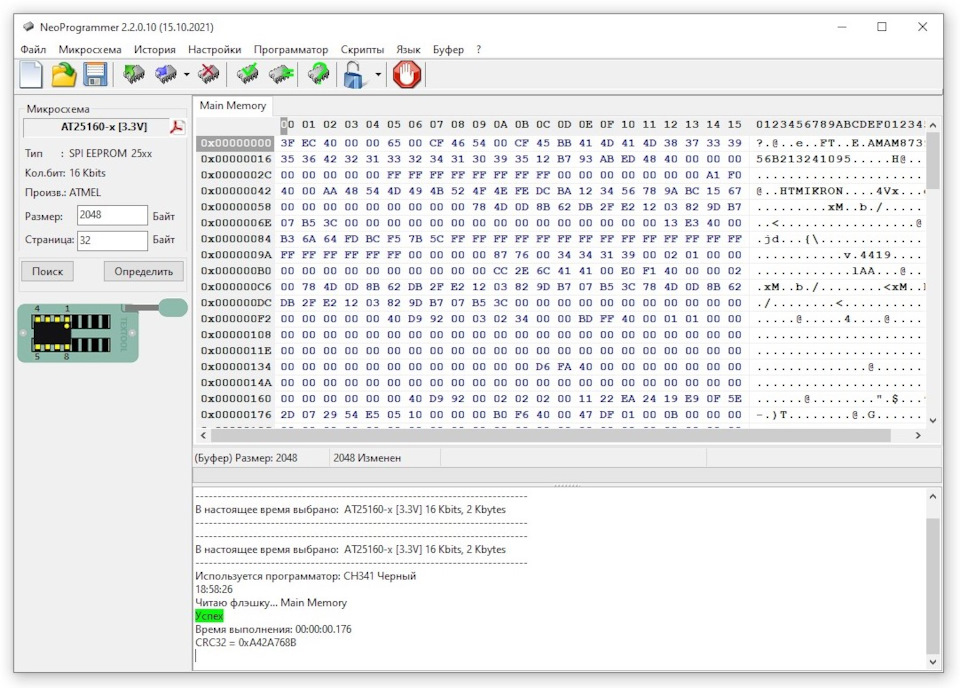Viewport: 960px width, 688px height.
Task: Select the address row 0x00000058
Action: click(236, 207)
